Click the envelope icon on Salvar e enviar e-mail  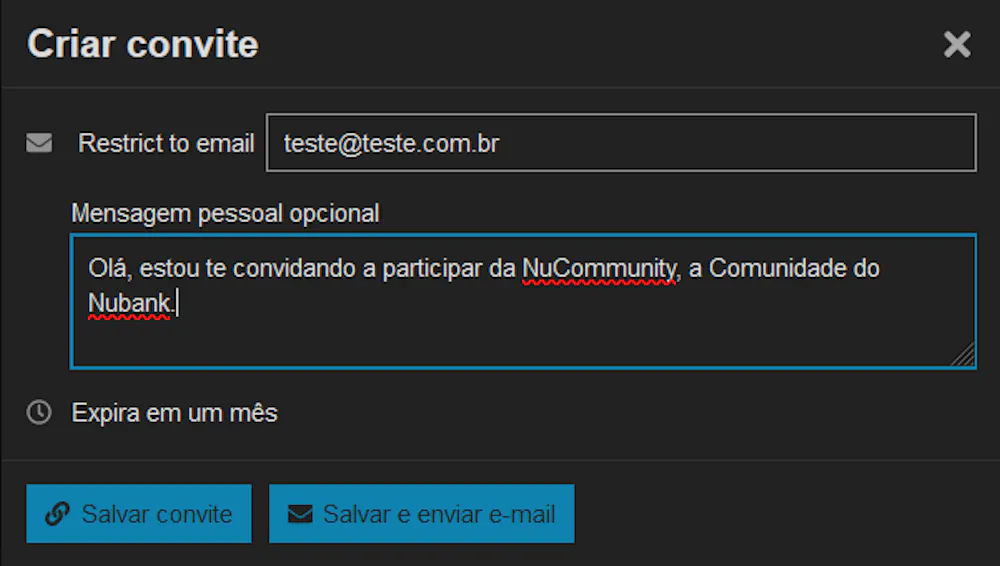tap(300, 514)
